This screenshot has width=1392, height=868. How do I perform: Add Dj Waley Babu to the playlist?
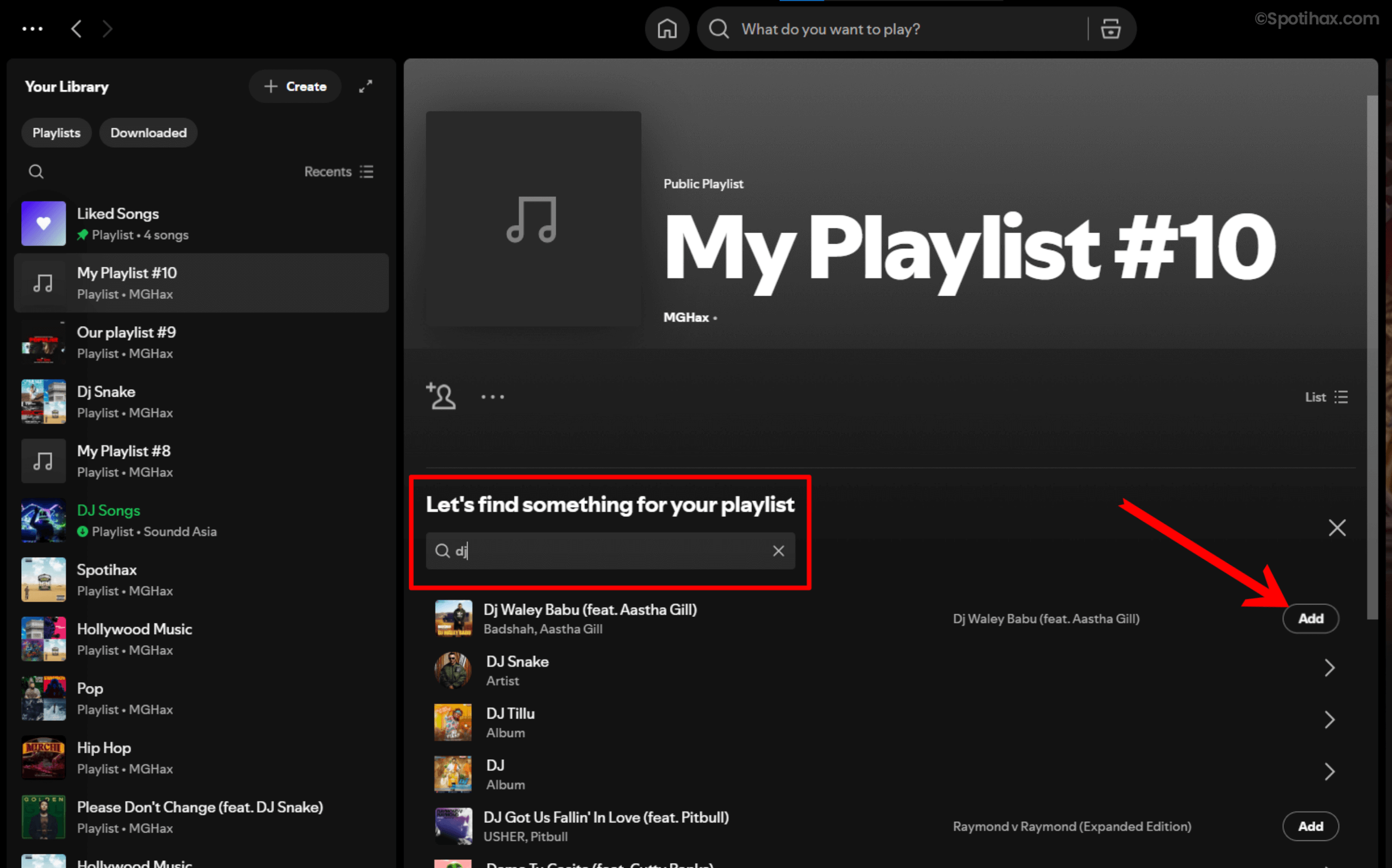1310,619
